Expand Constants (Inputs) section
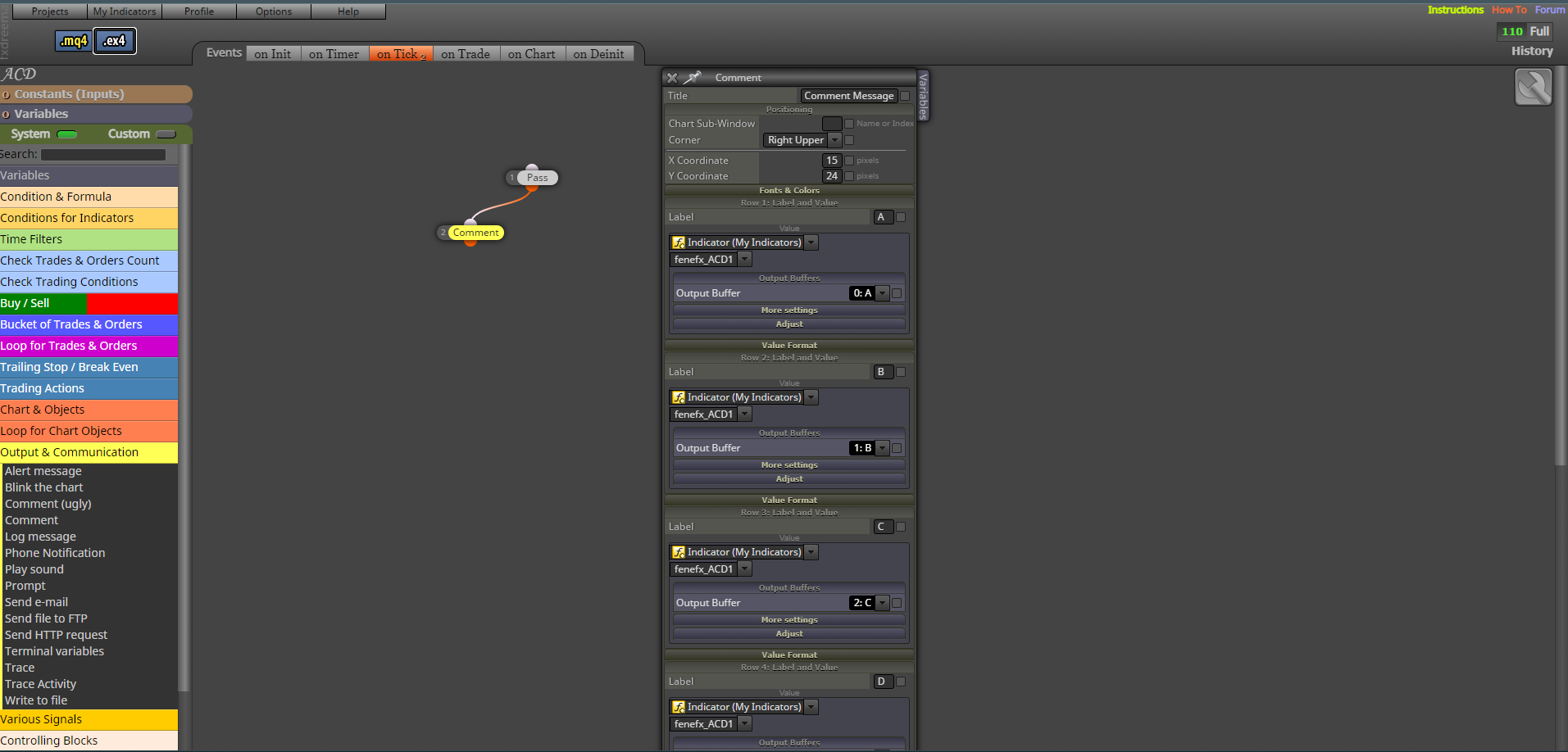The height and width of the screenshot is (752, 1568). click(x=96, y=94)
